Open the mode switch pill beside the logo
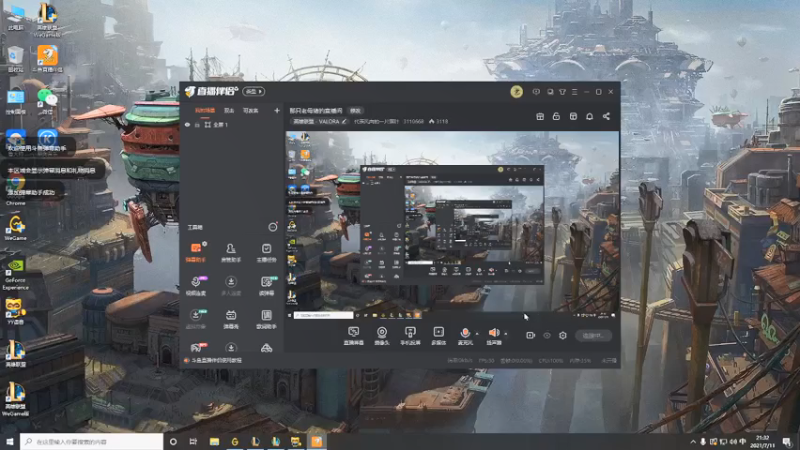The height and width of the screenshot is (450, 800). coord(254,91)
